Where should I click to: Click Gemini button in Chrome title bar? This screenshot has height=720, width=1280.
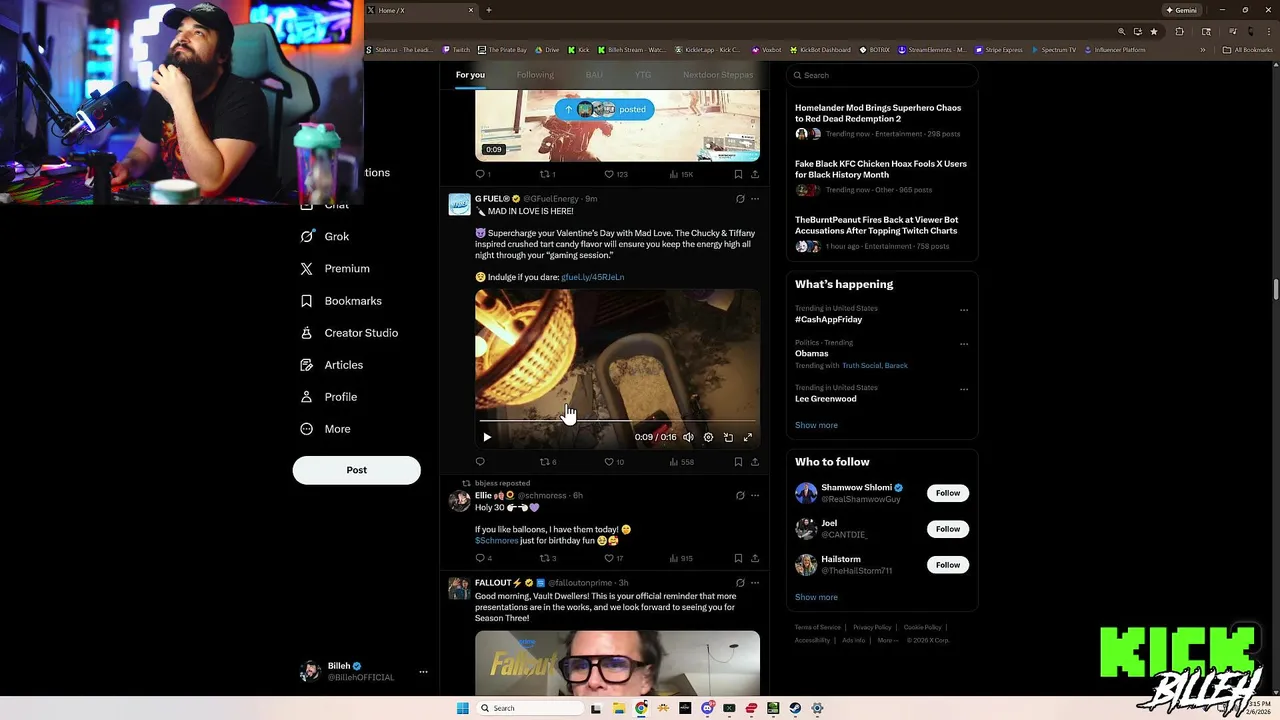[1181, 10]
